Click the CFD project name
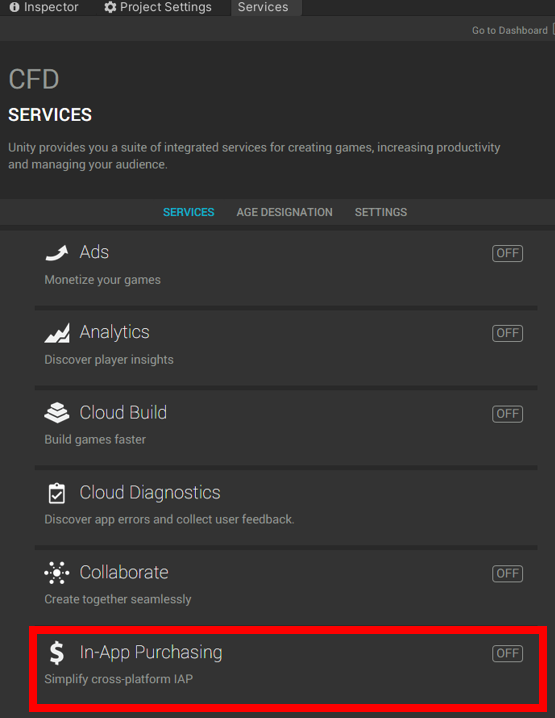Screen dimensions: 555x718 34,79
